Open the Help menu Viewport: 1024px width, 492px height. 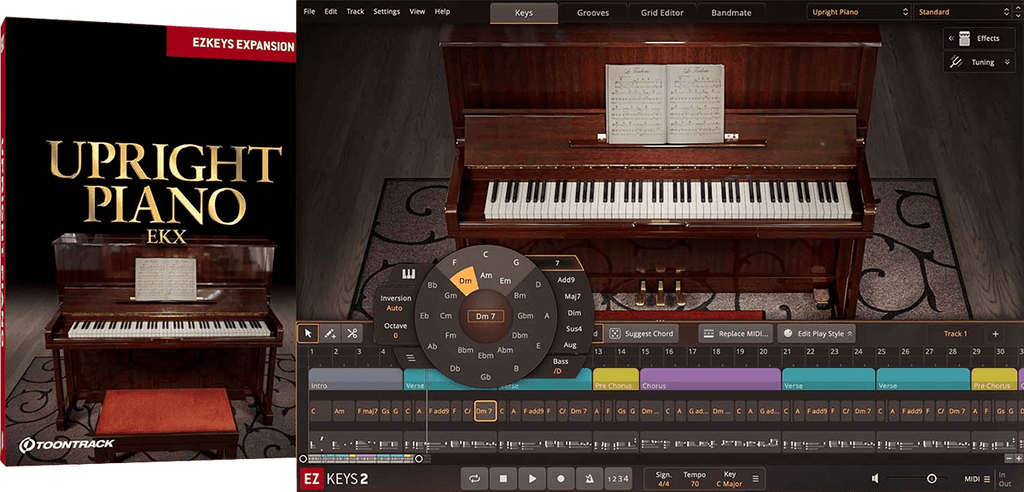coord(443,12)
